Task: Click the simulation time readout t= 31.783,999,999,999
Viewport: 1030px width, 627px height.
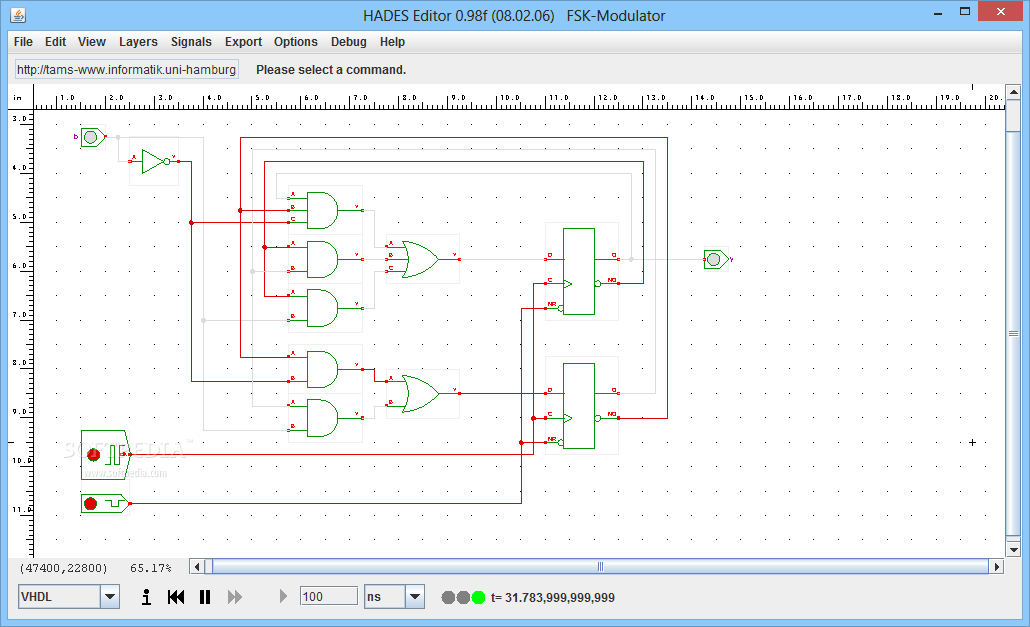Action: [x=552, y=597]
